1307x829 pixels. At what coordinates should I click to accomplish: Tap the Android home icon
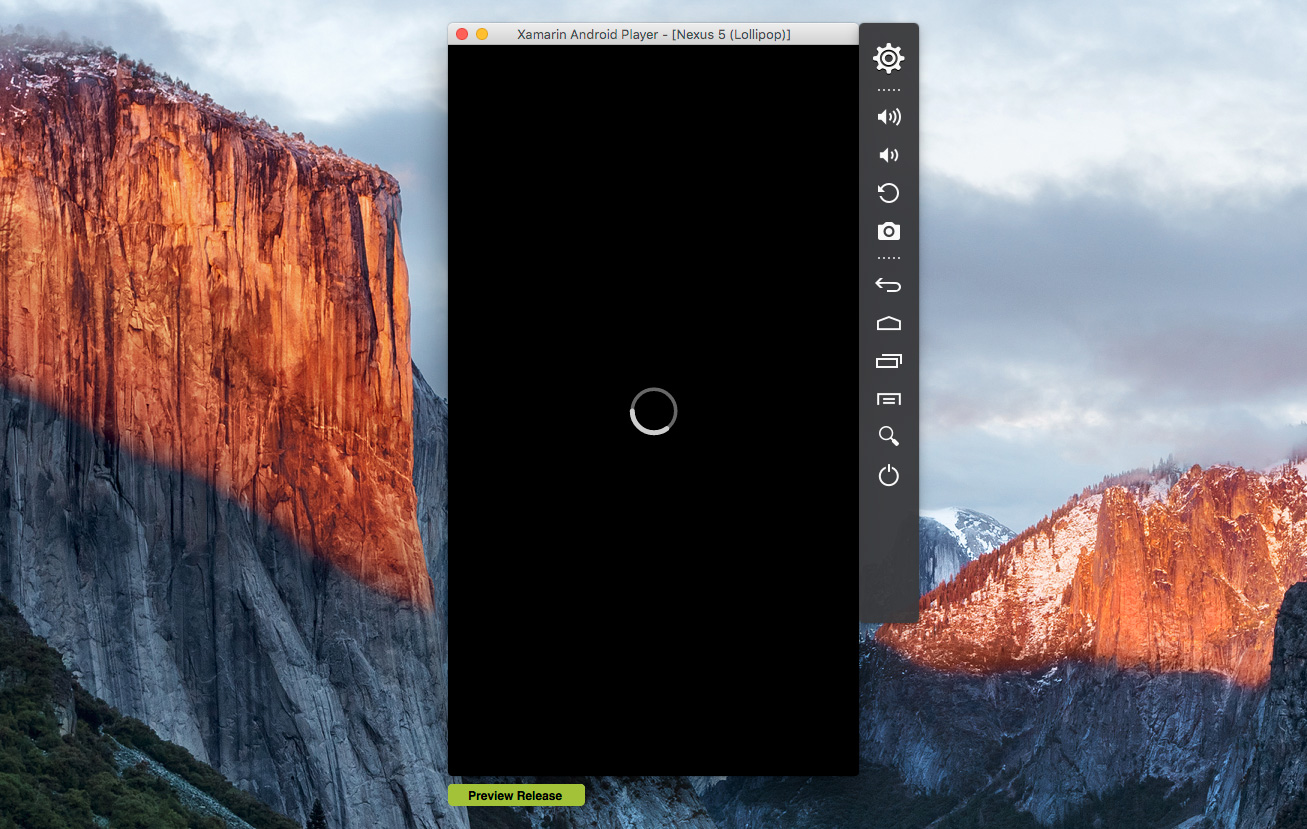click(x=888, y=323)
